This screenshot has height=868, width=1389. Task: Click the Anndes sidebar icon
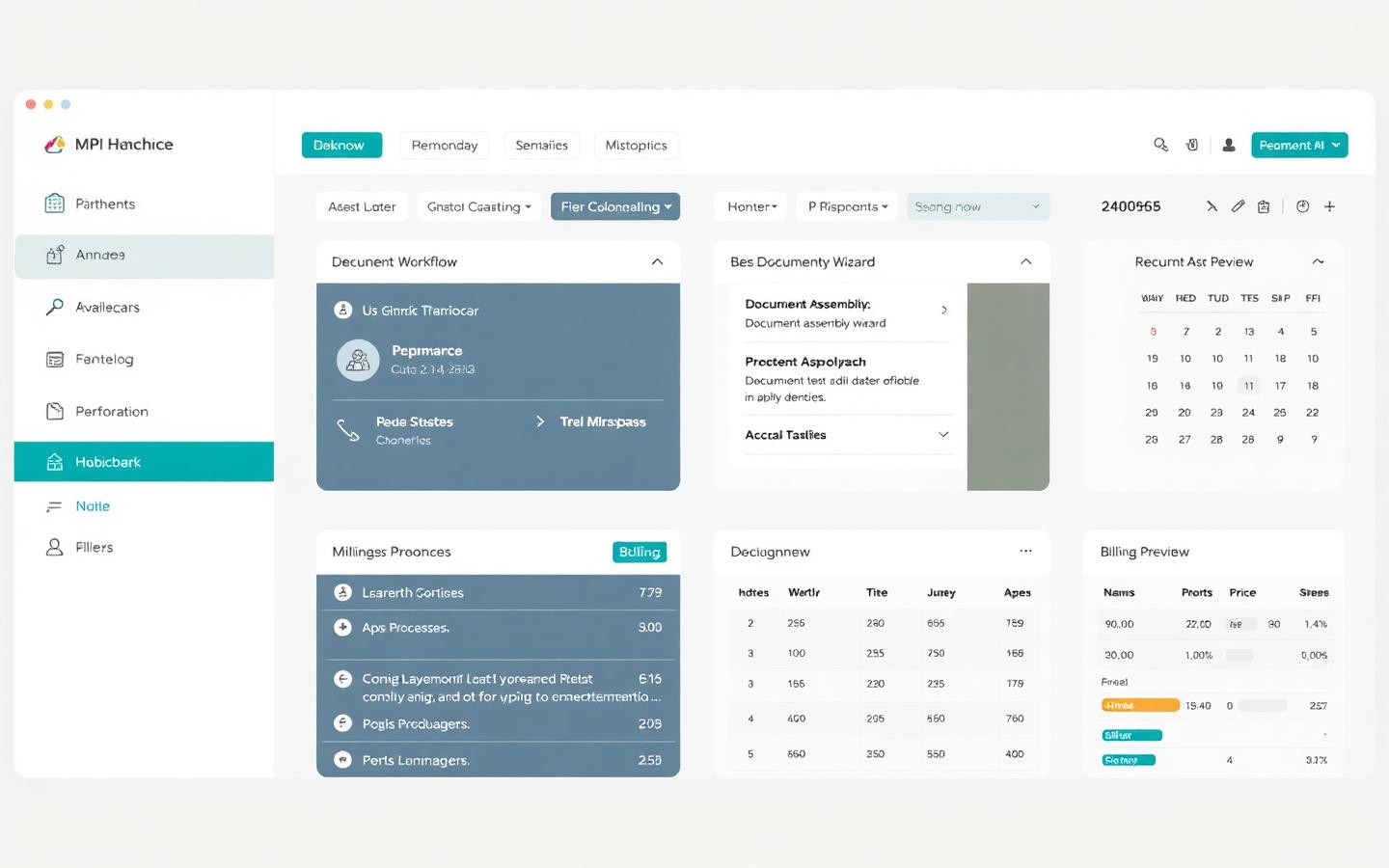54,255
